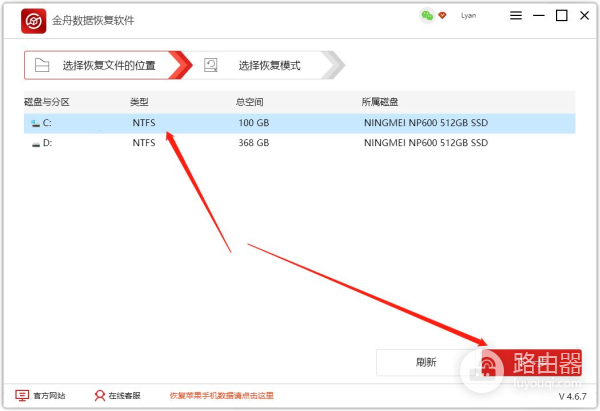Open the 官方网站 link
The width and height of the screenshot is (600, 411).
pos(49,395)
